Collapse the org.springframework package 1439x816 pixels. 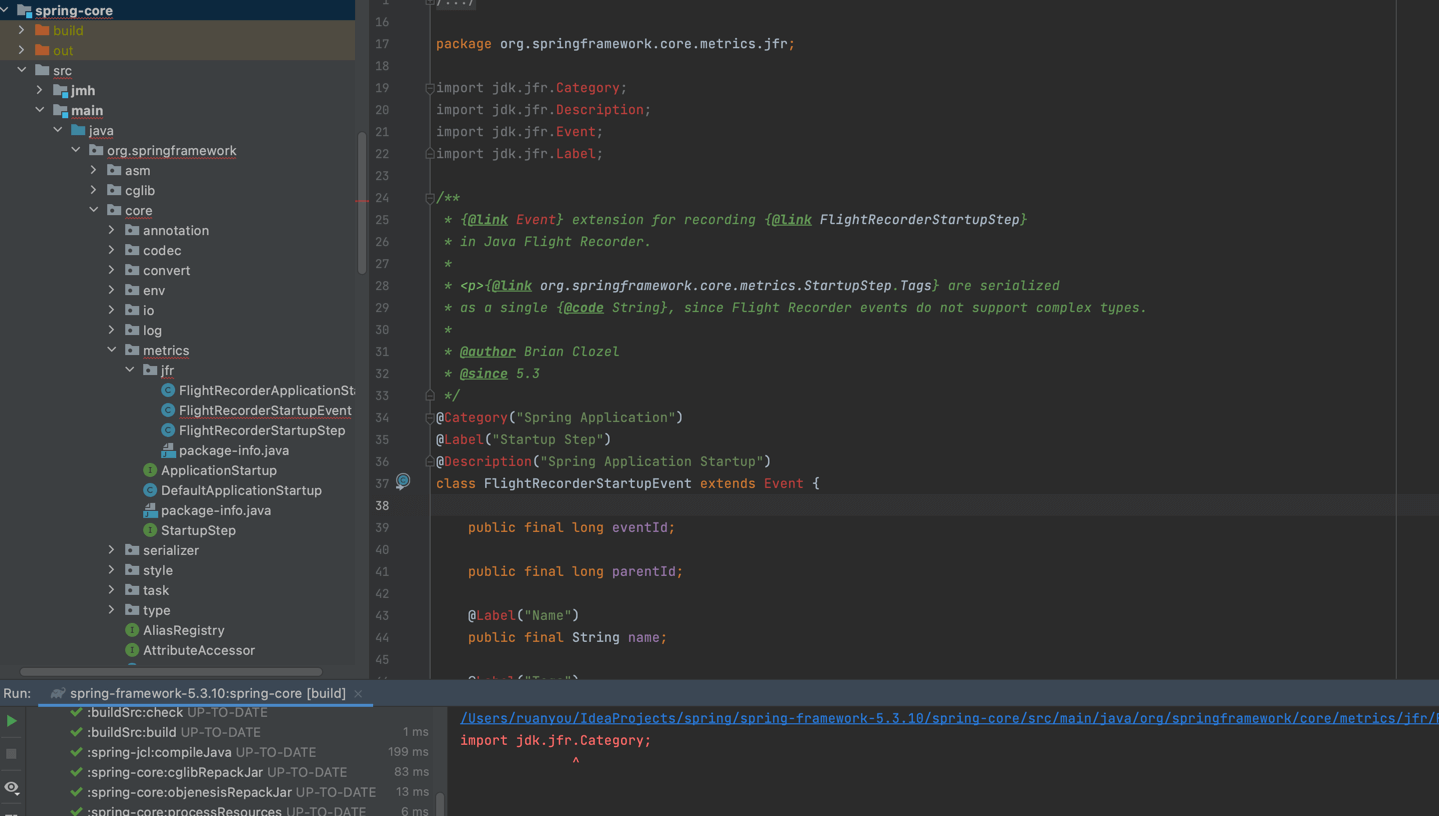76,150
